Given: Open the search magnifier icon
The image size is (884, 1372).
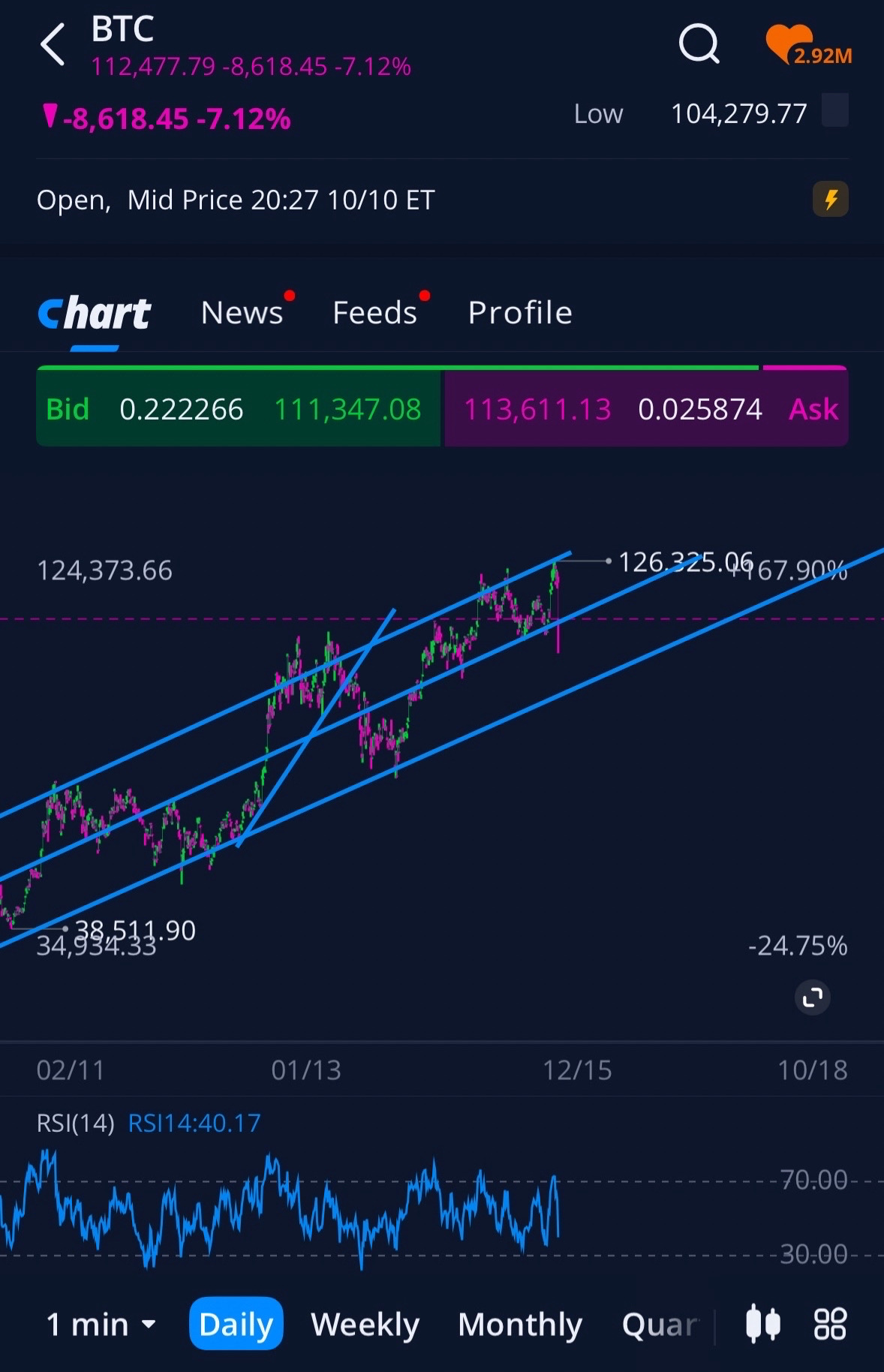Looking at the screenshot, I should [x=699, y=44].
